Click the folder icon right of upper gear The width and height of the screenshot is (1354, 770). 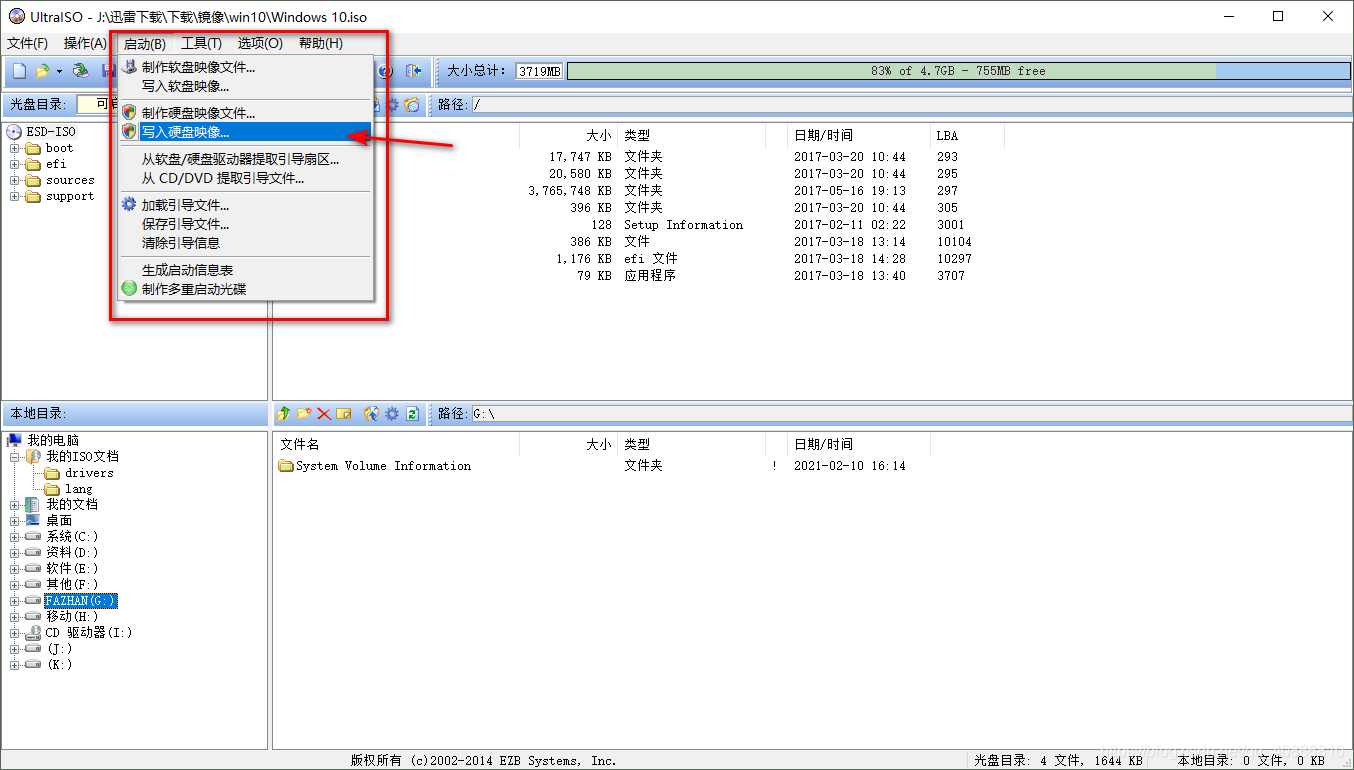coord(411,105)
